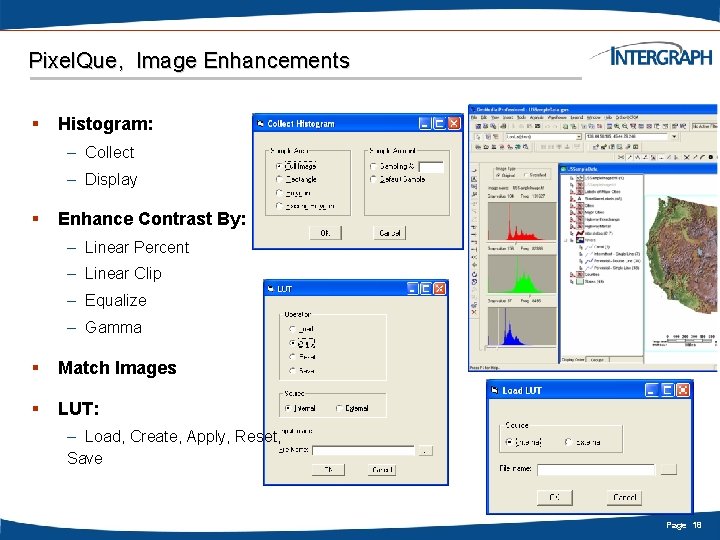Image resolution: width=720 pixels, height=540 pixels.
Task: Click Rivers legend style icon
Action: 579,240
